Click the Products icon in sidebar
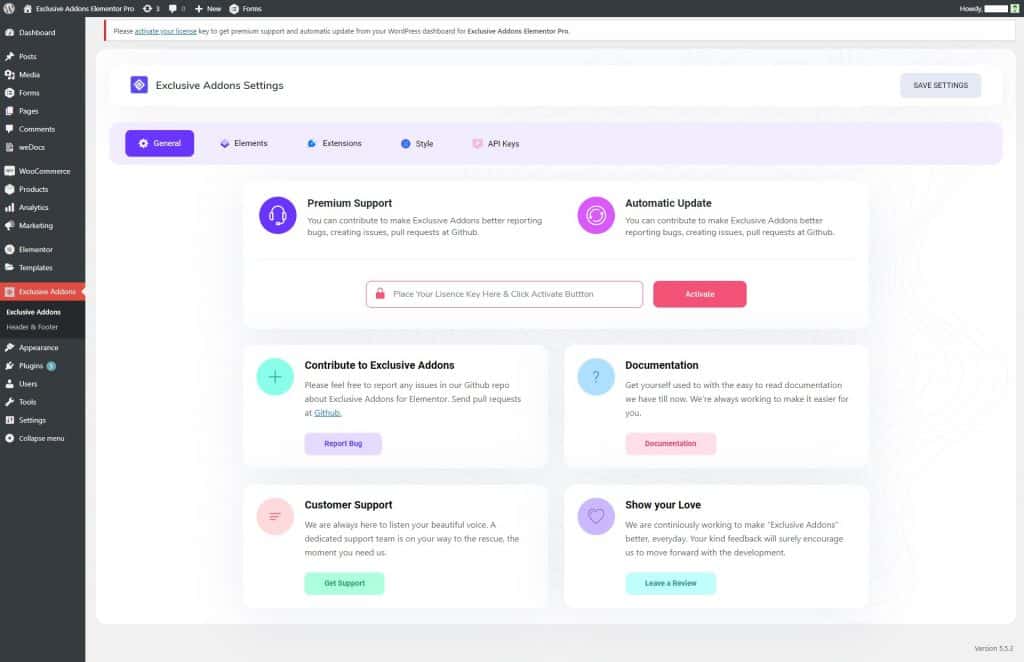Image resolution: width=1024 pixels, height=662 pixels. [x=9, y=189]
